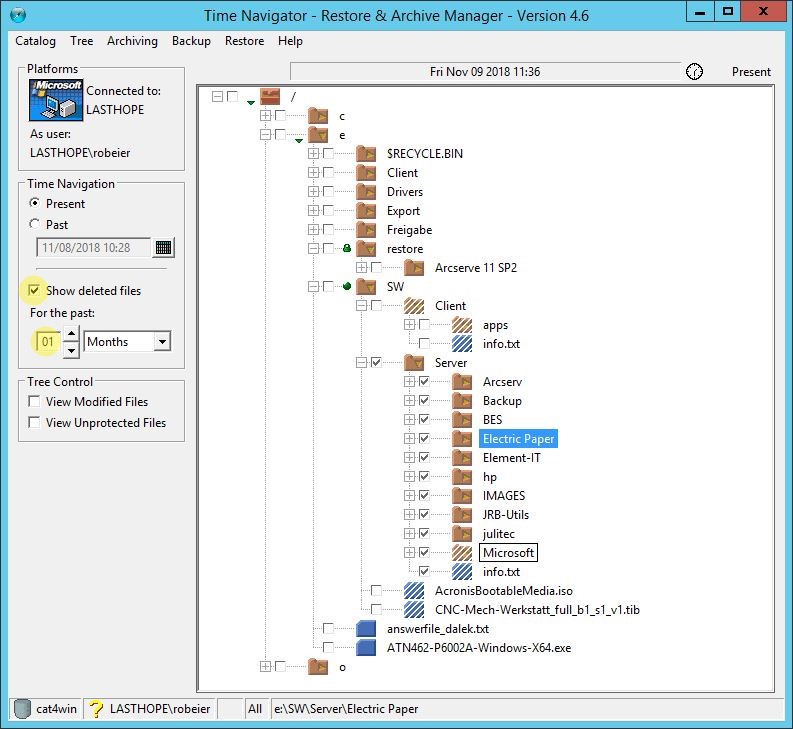Click the date bar showing Fri Nov 09 2018
Viewport: 793px width, 729px height.
pyautogui.click(x=484, y=72)
